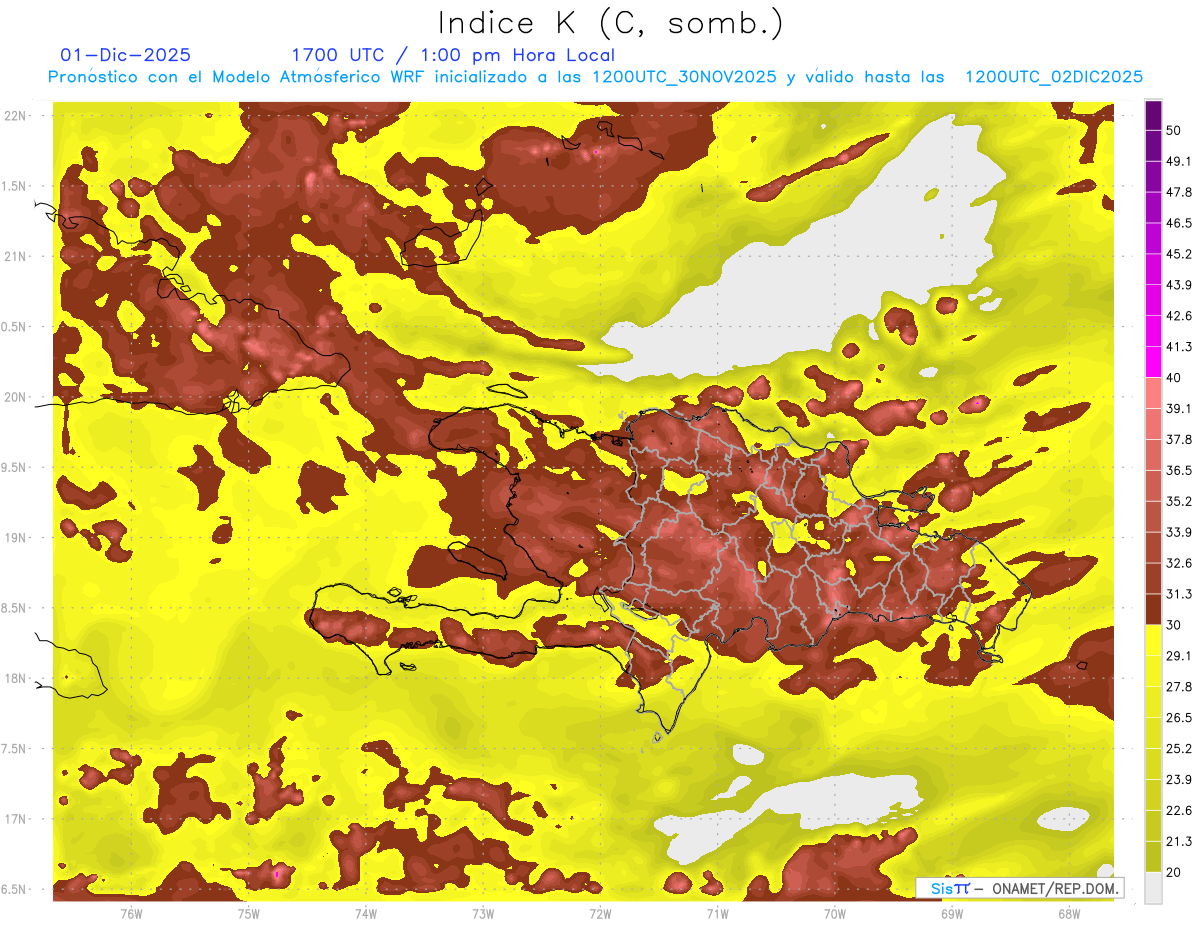Click the colorbar value '36.5'

pyautogui.click(x=1178, y=470)
